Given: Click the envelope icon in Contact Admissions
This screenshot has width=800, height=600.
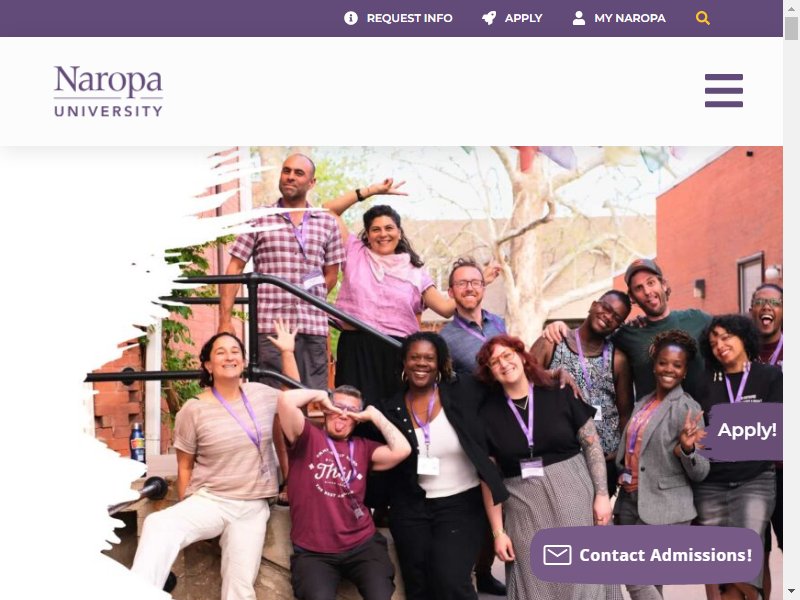Looking at the screenshot, I should pyautogui.click(x=557, y=555).
